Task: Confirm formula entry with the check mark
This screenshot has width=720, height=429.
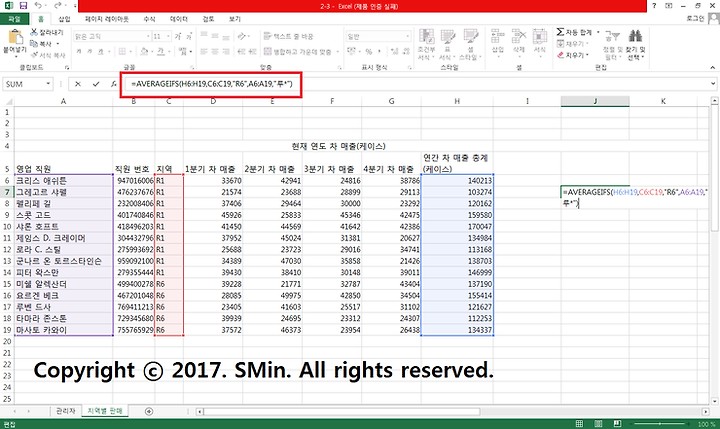Action: 96,84
